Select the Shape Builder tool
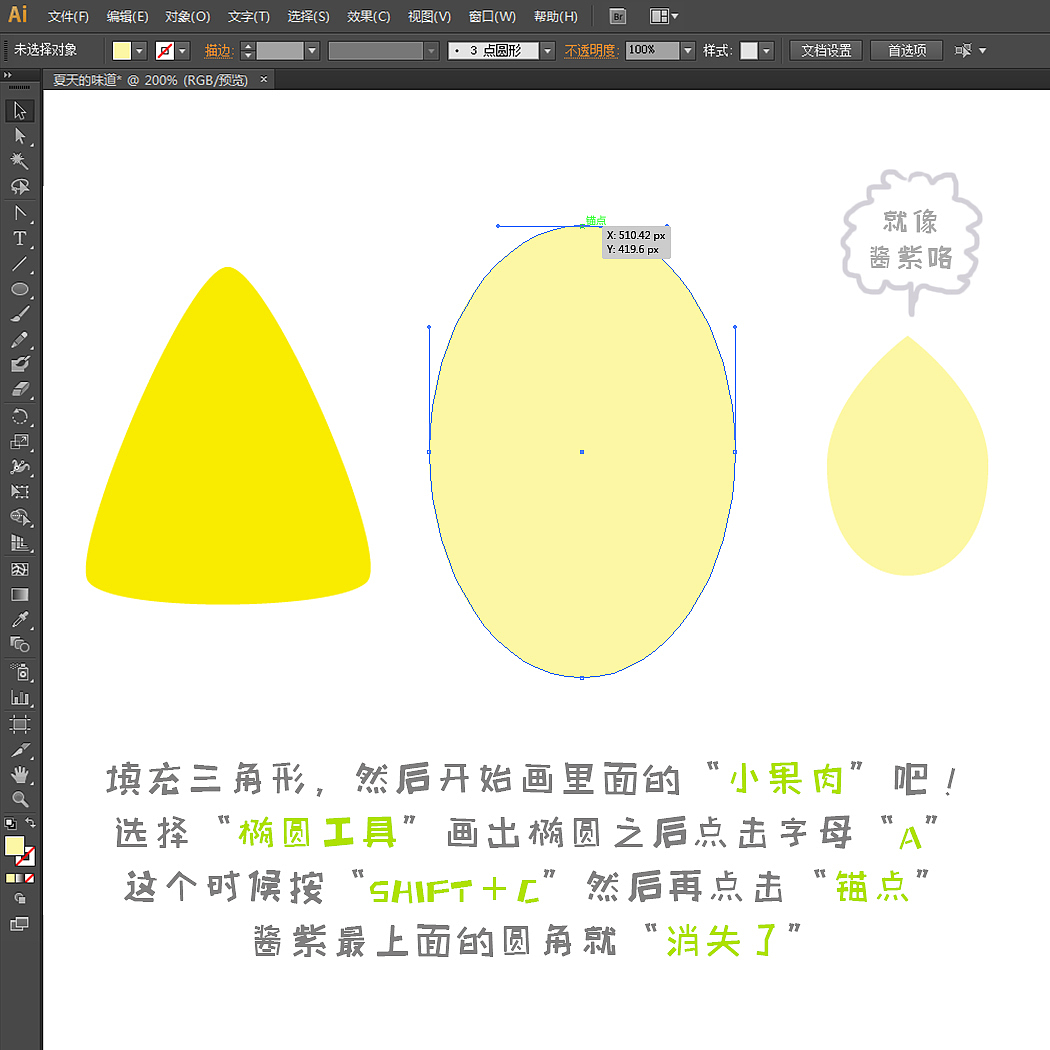The height and width of the screenshot is (1050, 1050). tap(19, 518)
